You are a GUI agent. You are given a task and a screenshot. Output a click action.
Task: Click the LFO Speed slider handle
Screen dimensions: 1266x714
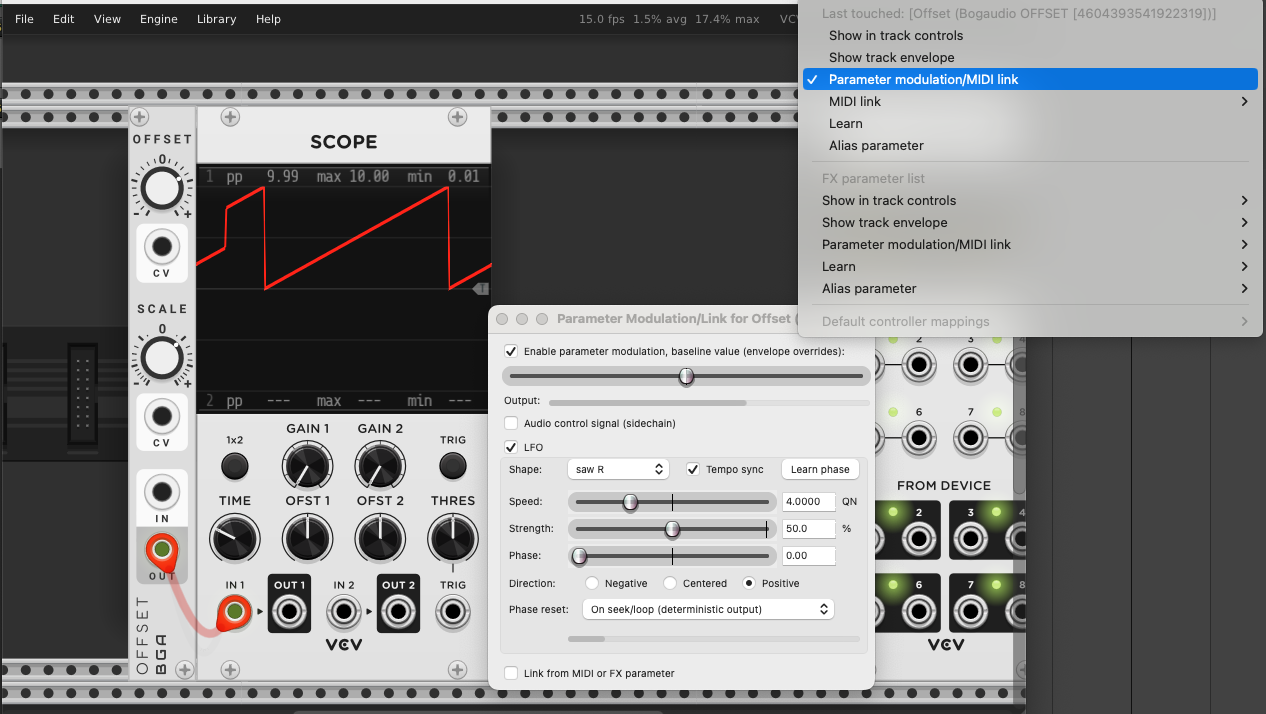pyautogui.click(x=630, y=502)
